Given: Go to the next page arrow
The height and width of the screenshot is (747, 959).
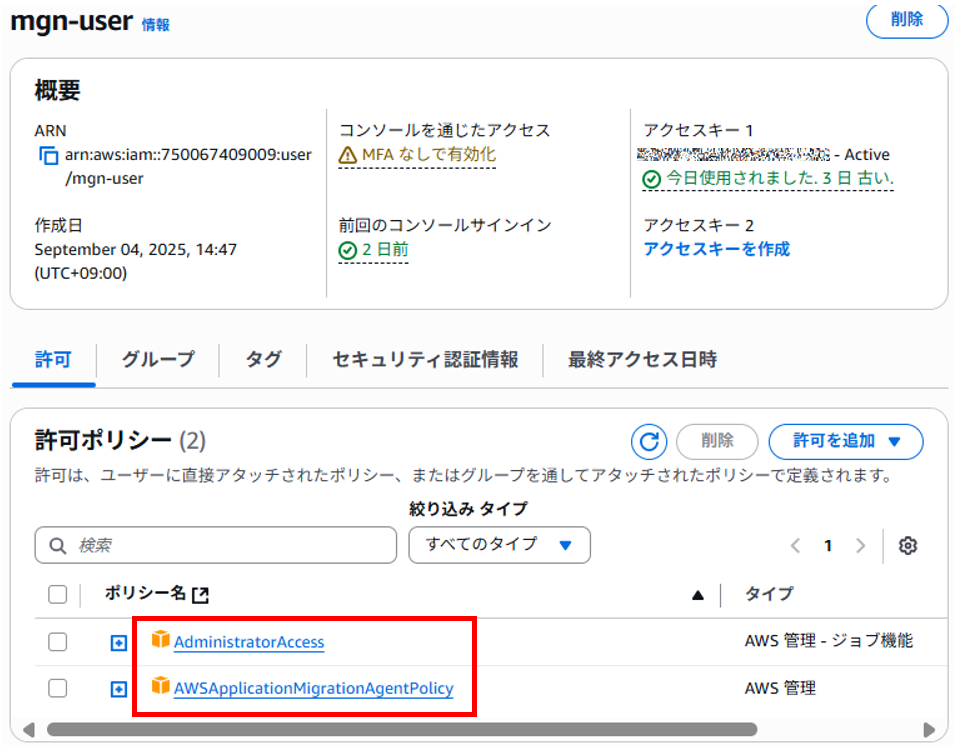Looking at the screenshot, I should (861, 545).
